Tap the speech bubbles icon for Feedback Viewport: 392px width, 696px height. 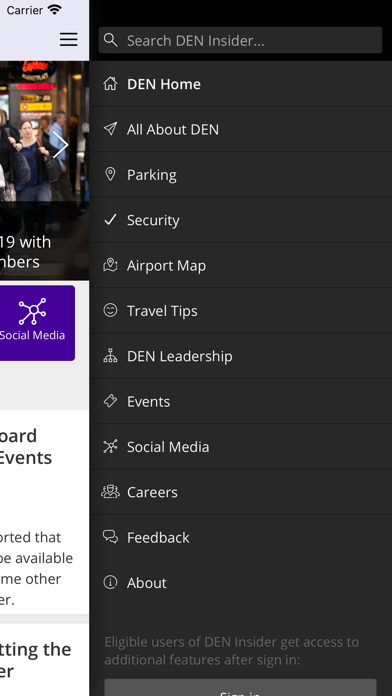pos(110,537)
